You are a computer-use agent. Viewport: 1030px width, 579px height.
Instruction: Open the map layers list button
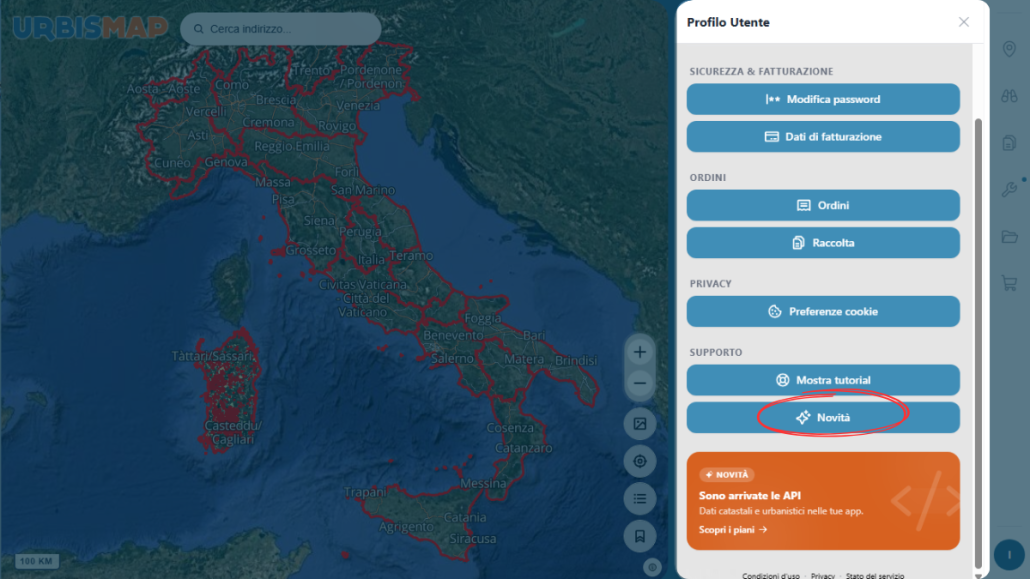click(639, 499)
